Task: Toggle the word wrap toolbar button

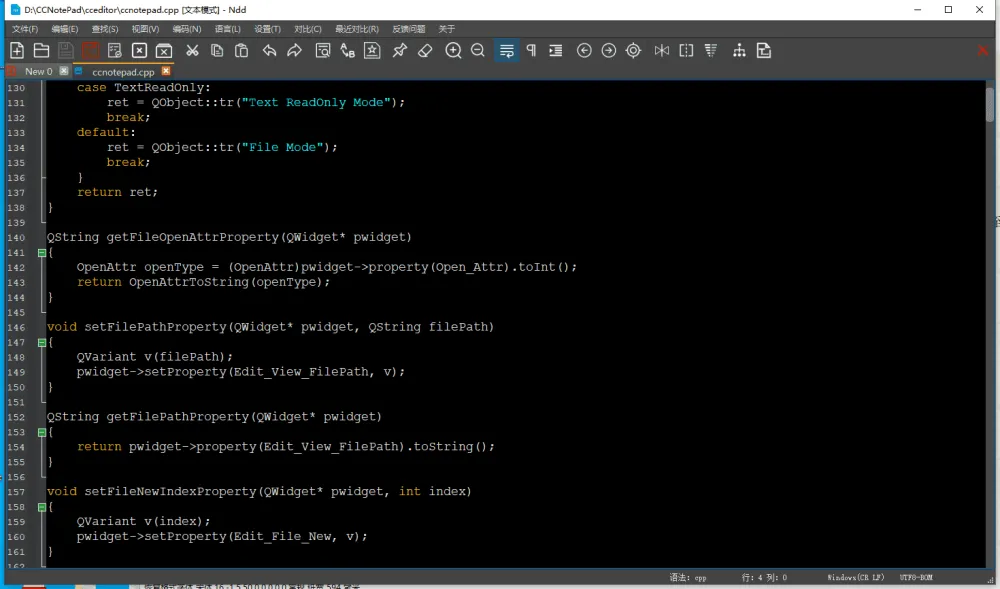Action: pos(507,50)
